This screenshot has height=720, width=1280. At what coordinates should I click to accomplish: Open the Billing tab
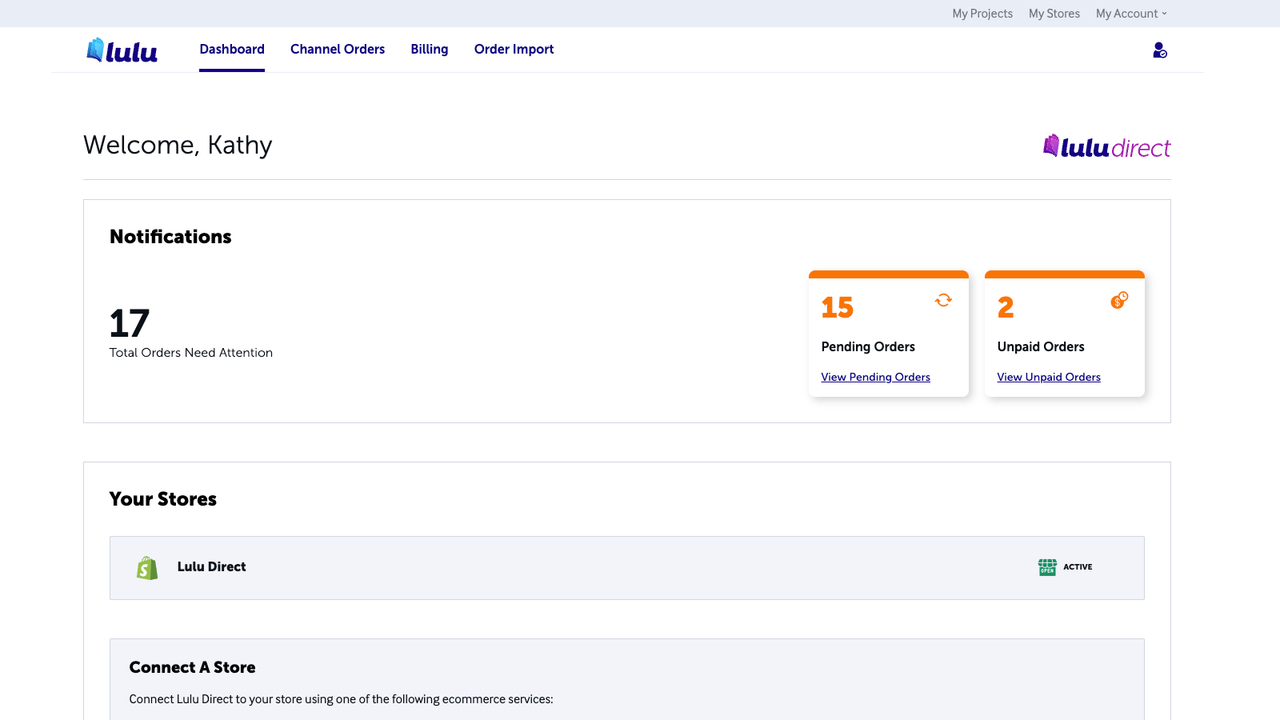[429, 49]
